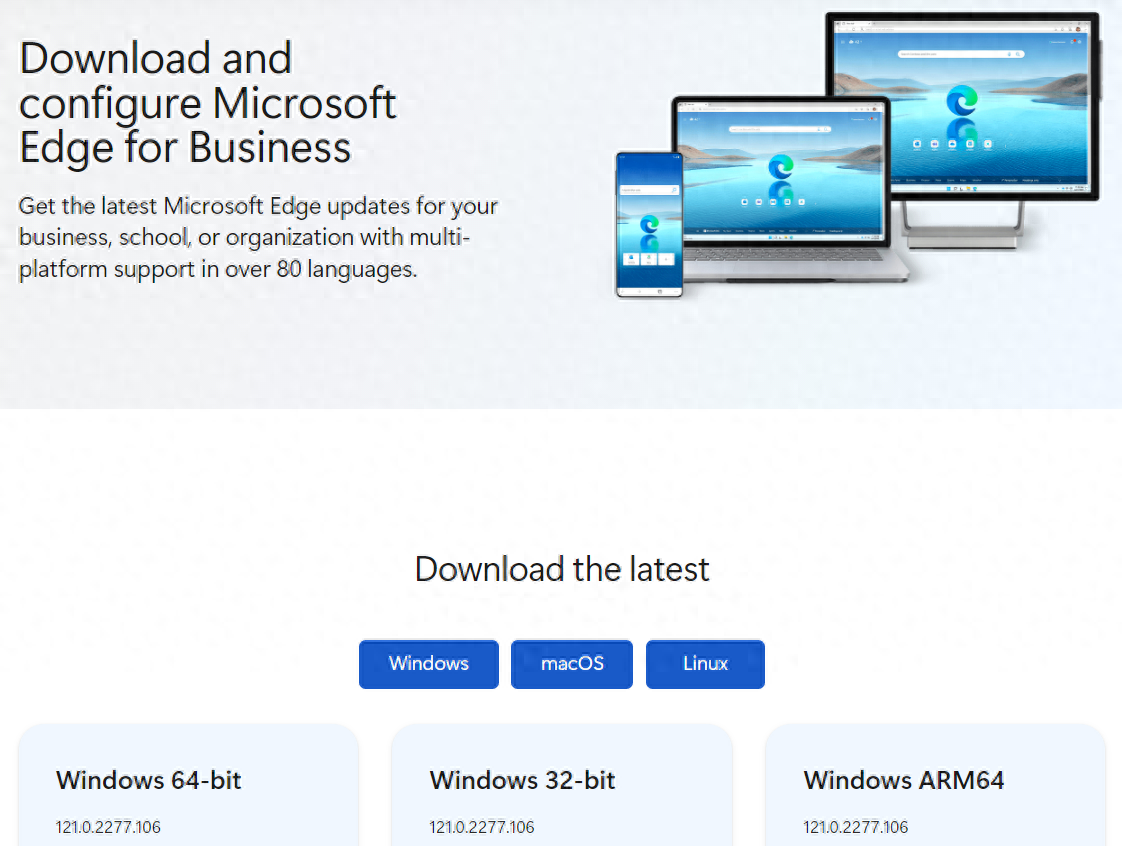Image resolution: width=1122 pixels, height=846 pixels.
Task: Click the Windows ARM64 card heading
Action: tap(904, 780)
